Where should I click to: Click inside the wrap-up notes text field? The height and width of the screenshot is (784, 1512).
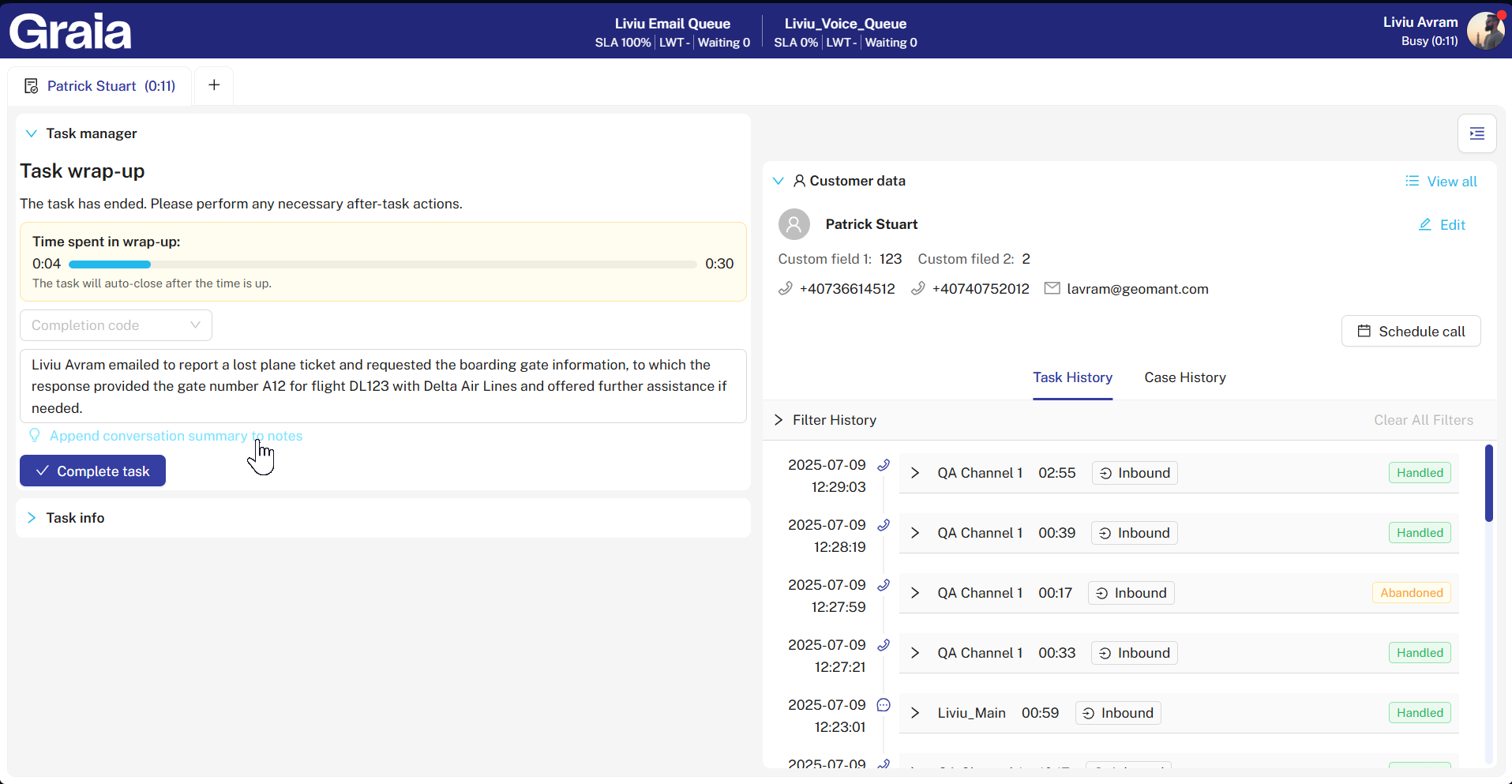pyautogui.click(x=382, y=386)
